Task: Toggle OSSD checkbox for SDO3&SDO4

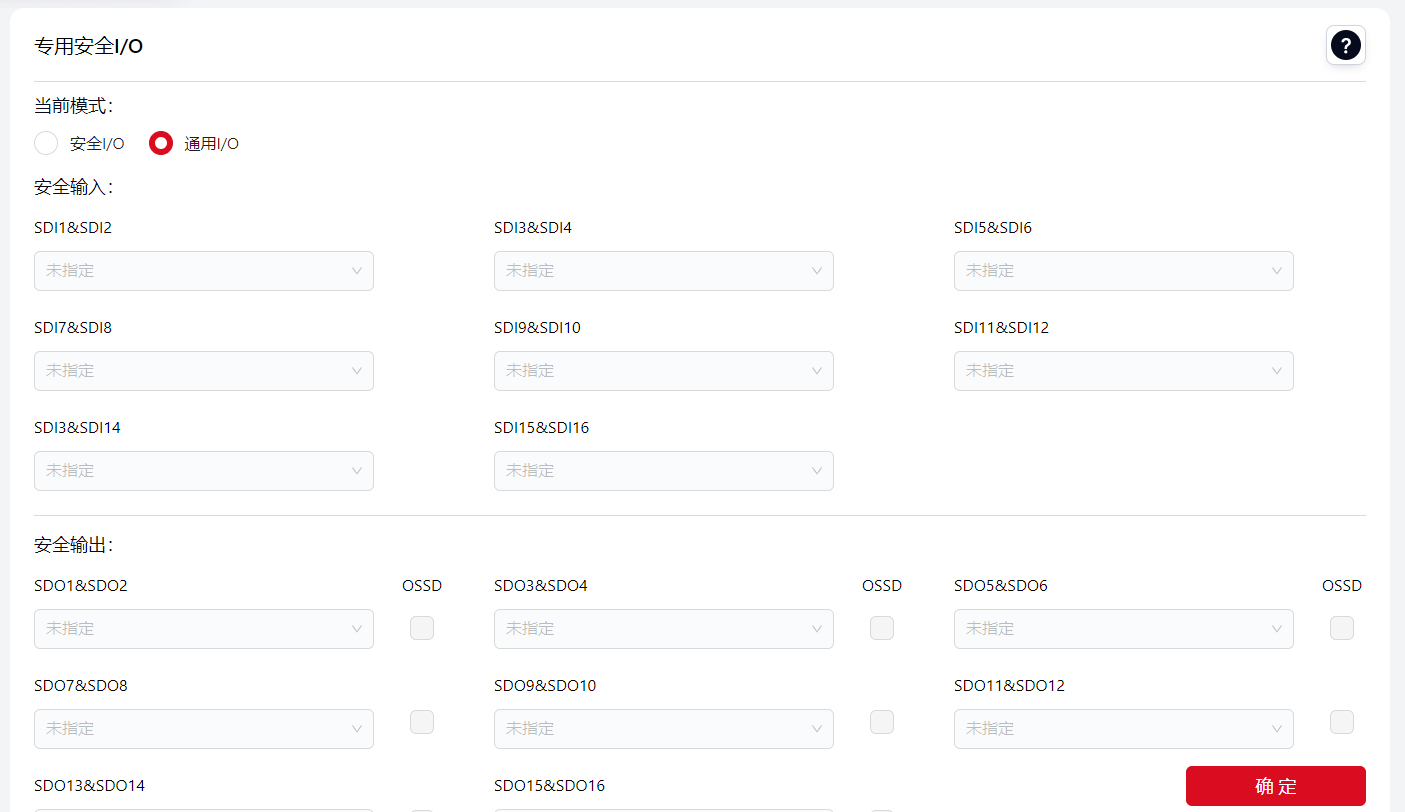Action: [882, 628]
